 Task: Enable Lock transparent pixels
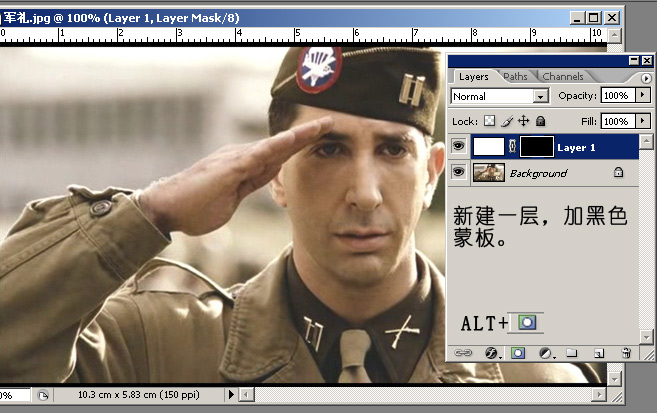(x=489, y=121)
